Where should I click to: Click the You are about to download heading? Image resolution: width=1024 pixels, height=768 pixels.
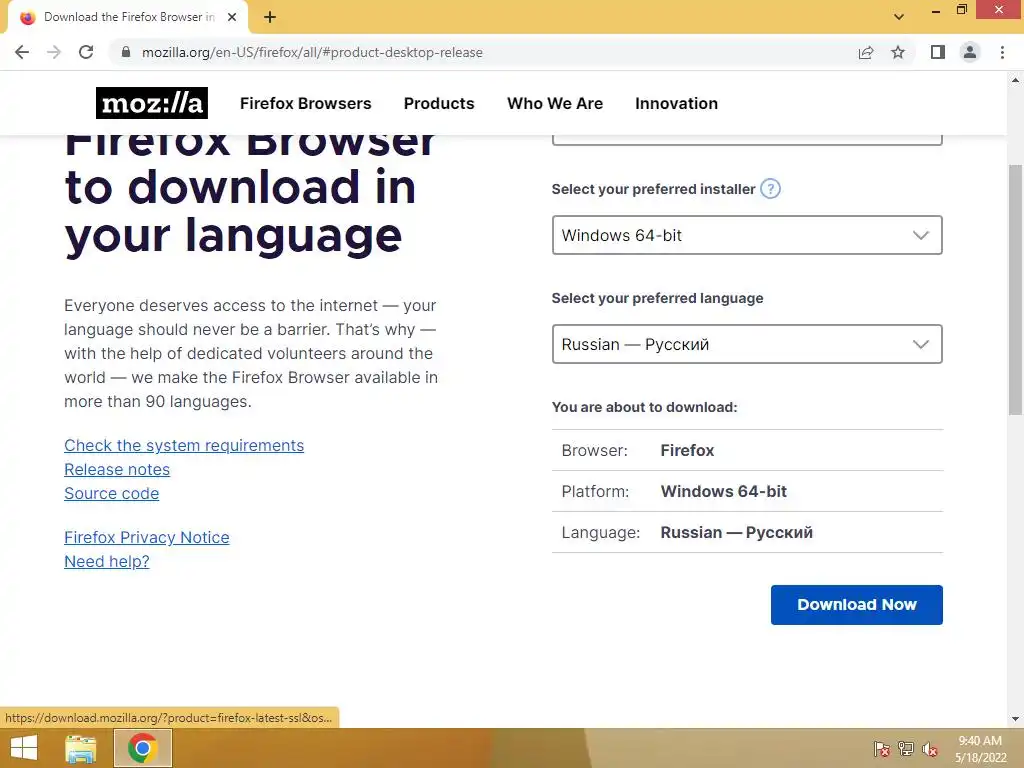click(x=645, y=408)
